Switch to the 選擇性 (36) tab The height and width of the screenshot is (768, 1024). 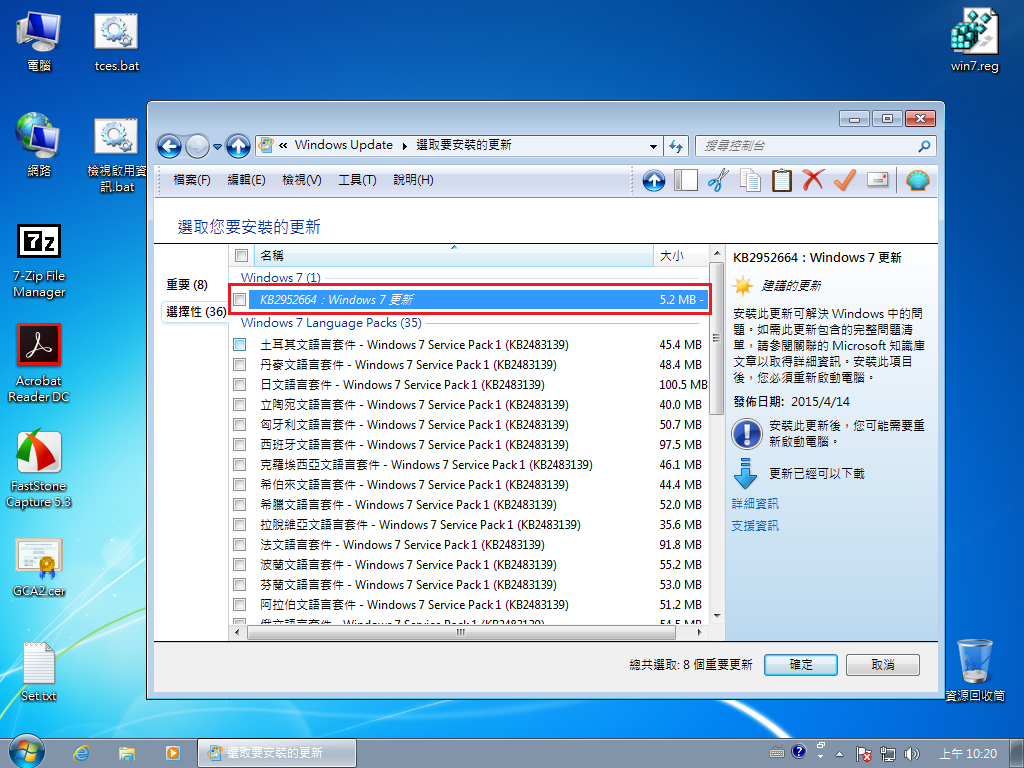tap(195, 312)
